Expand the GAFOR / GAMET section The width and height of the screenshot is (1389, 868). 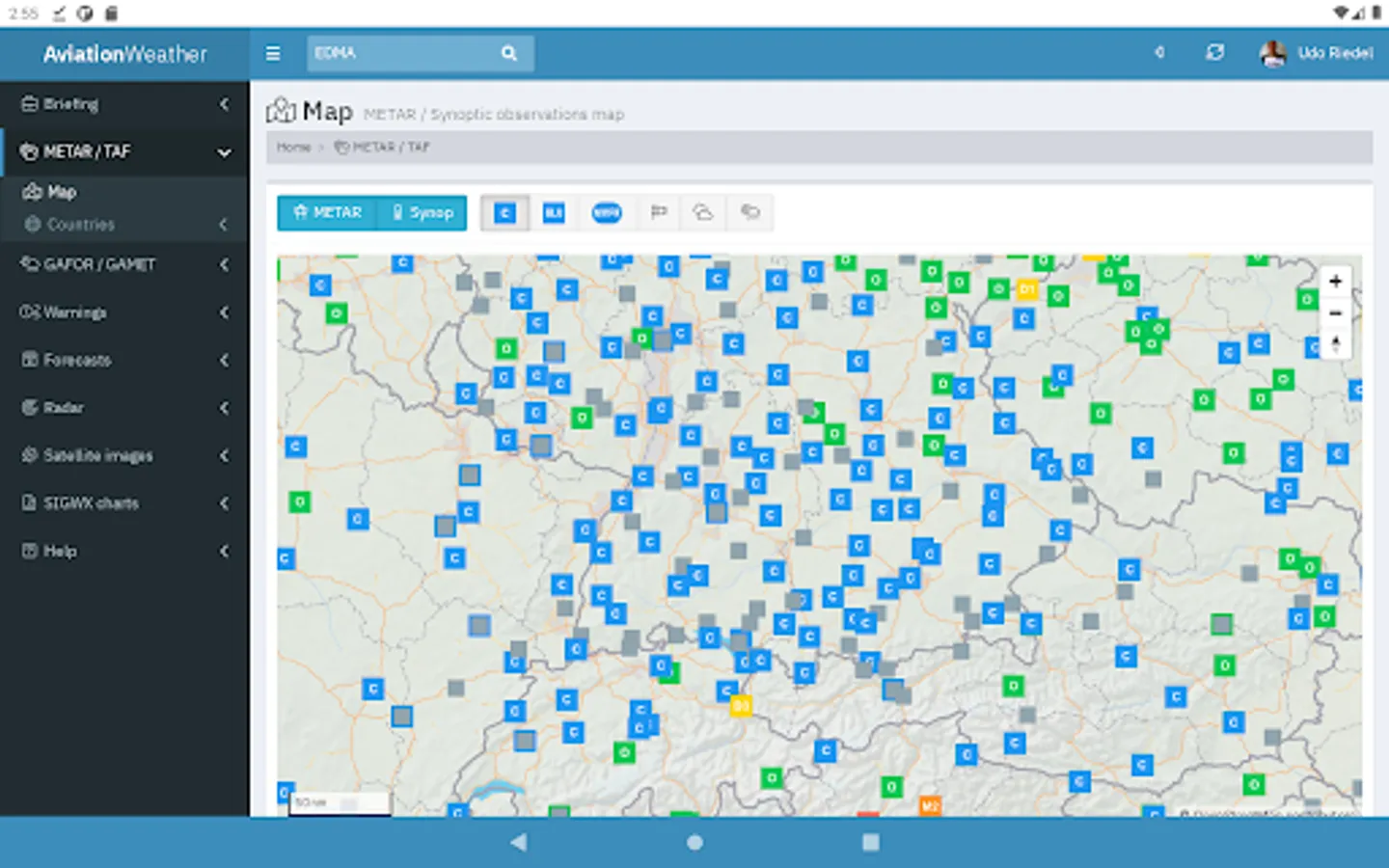pos(123,264)
